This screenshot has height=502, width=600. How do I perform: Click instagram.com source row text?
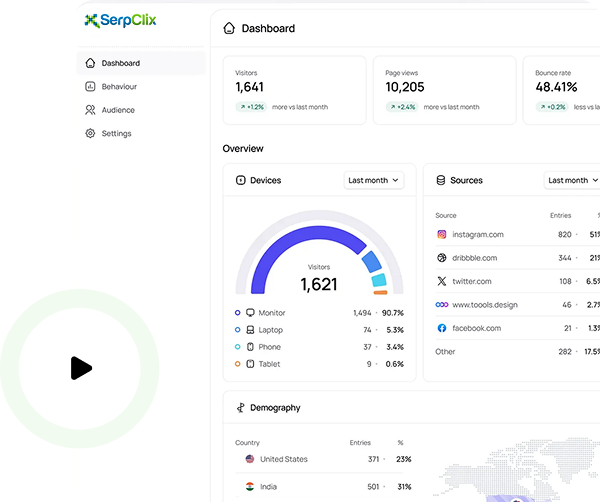click(x=478, y=235)
